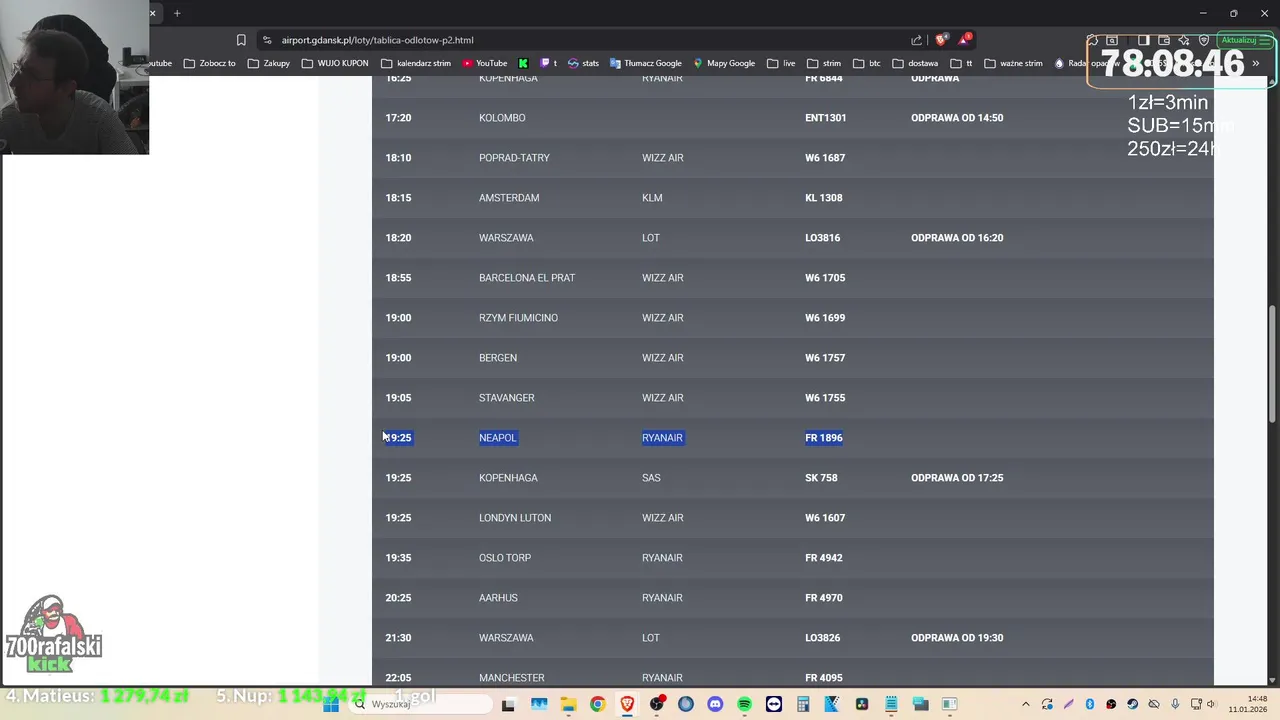Image resolution: width=1280 pixels, height=720 pixels.
Task: Open site settings icon left of URL
Action: coord(267,40)
